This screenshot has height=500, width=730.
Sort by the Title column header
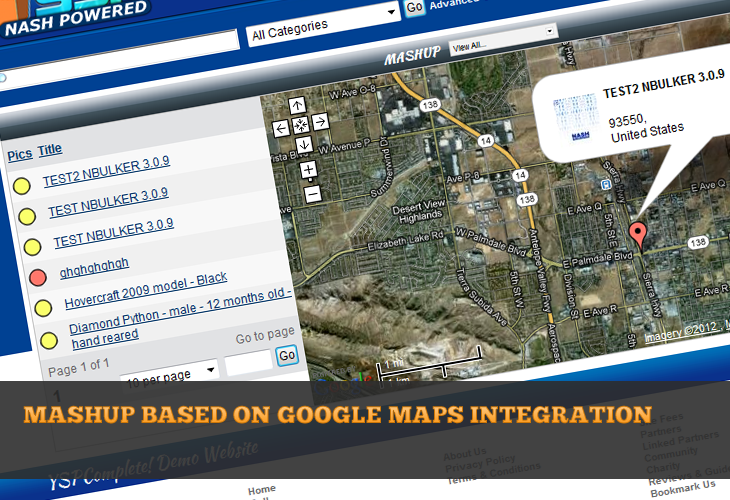click(x=50, y=150)
